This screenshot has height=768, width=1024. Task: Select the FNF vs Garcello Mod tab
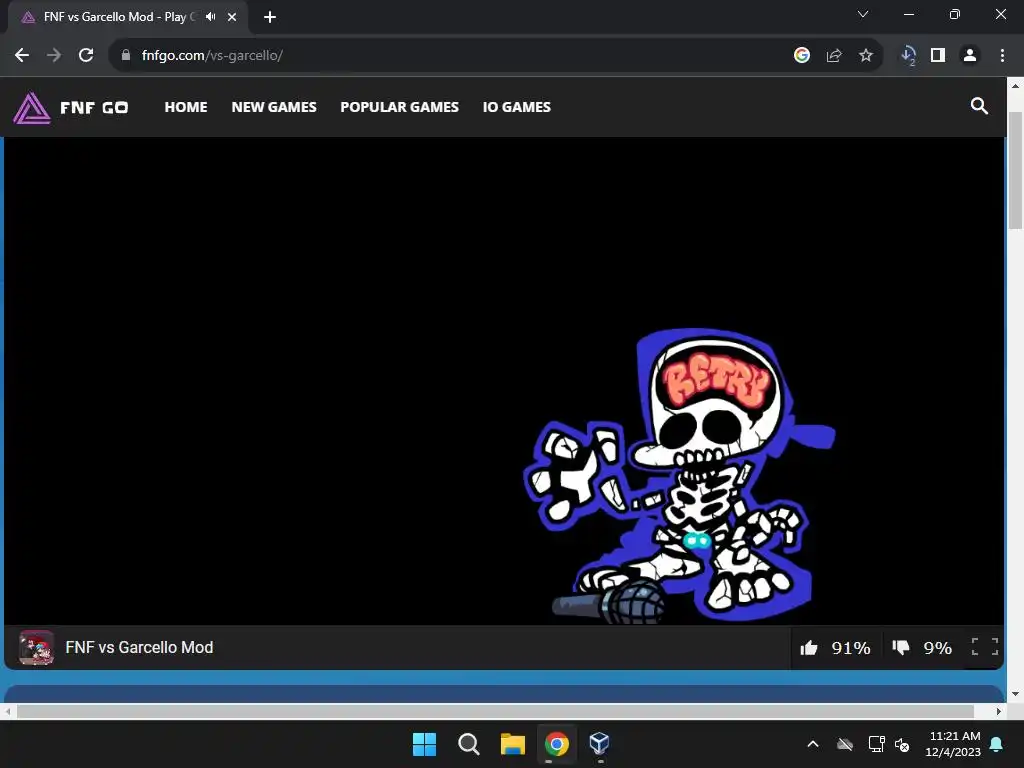click(127, 17)
